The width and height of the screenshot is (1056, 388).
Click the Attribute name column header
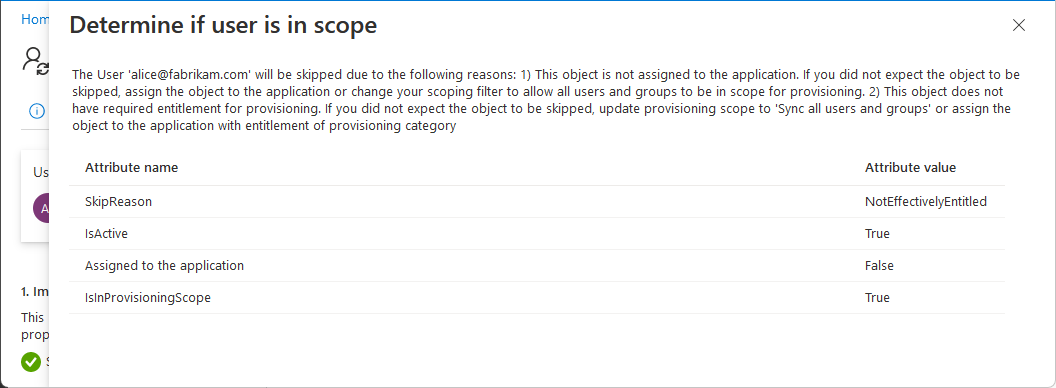[131, 168]
